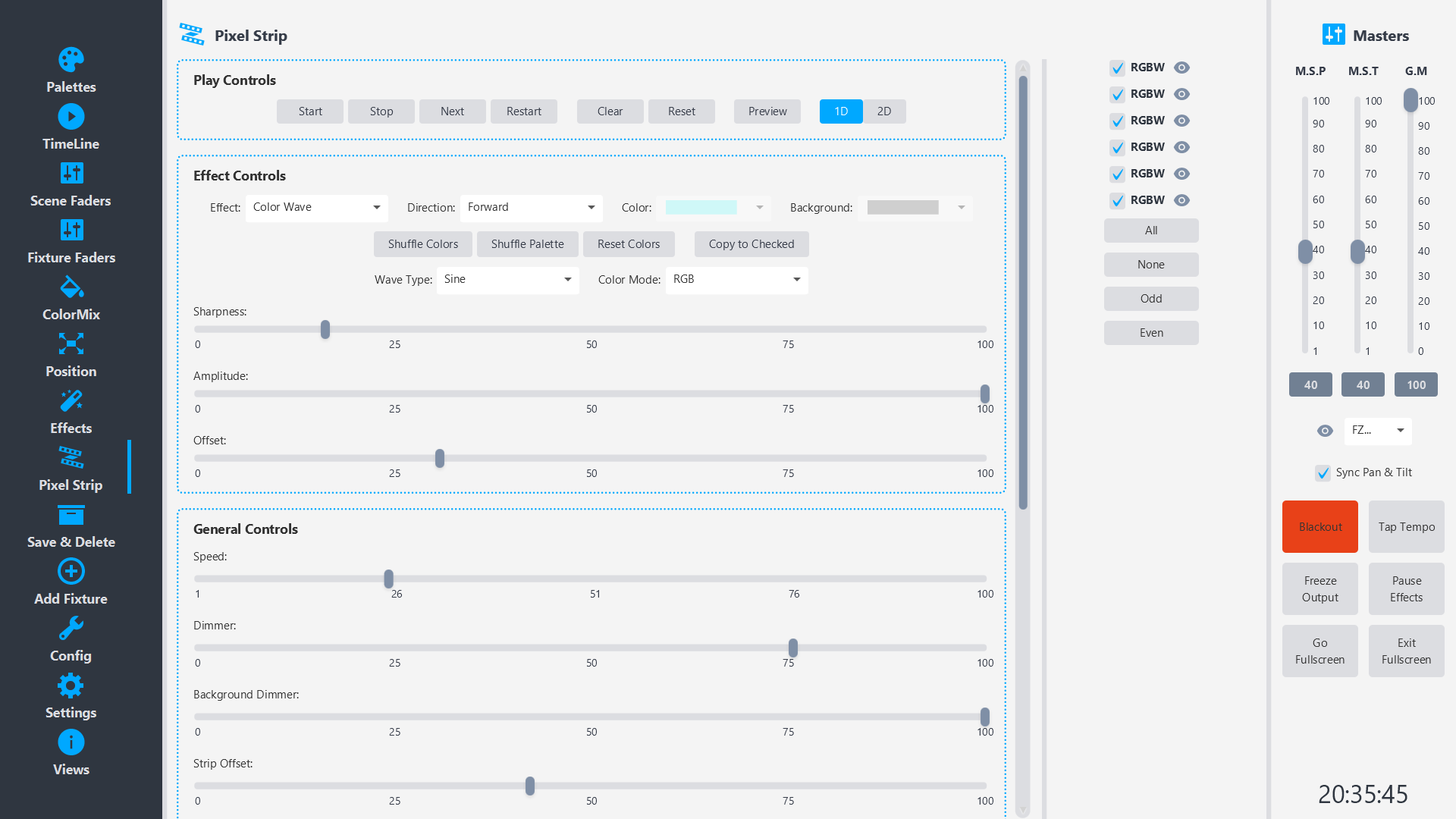Image resolution: width=1456 pixels, height=819 pixels.
Task: Click the Background color swatch
Action: point(902,208)
